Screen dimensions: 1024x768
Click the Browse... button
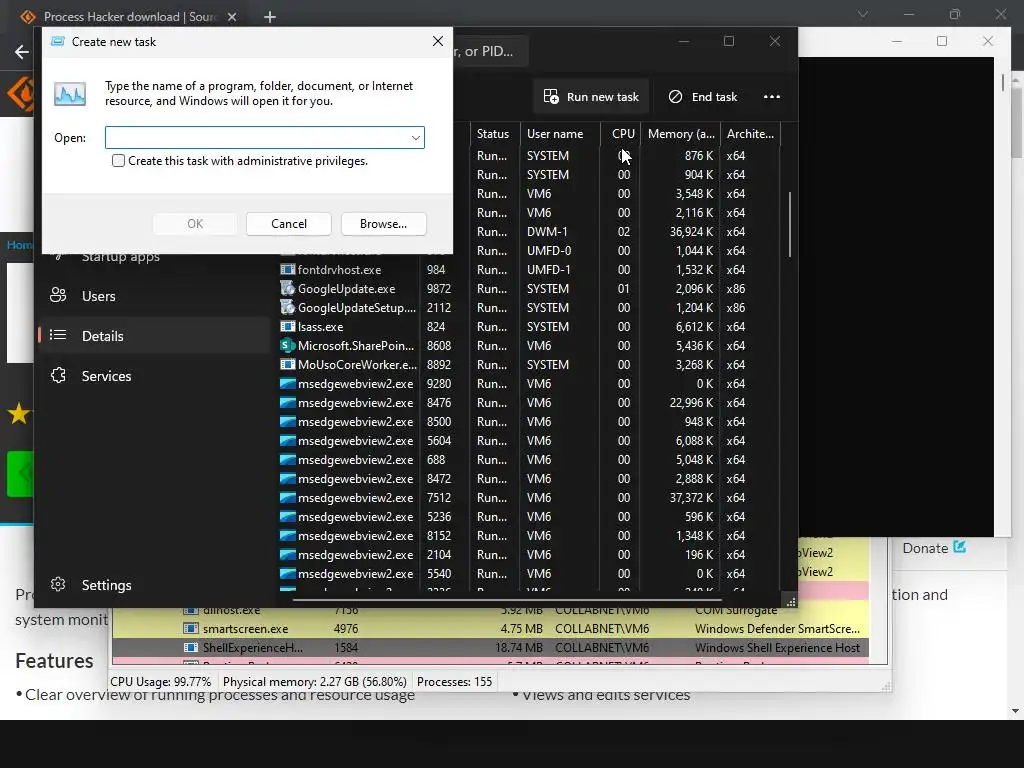pyautogui.click(x=383, y=224)
